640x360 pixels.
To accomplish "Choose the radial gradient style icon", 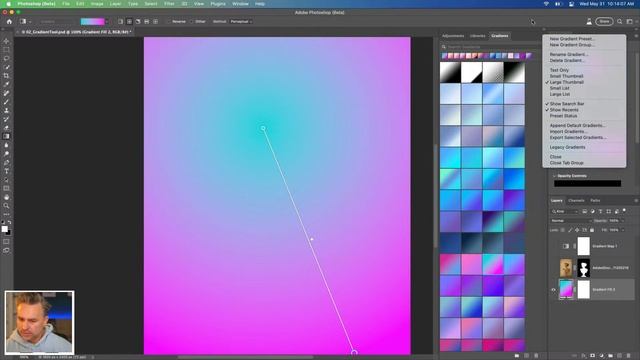I will 129,22.
